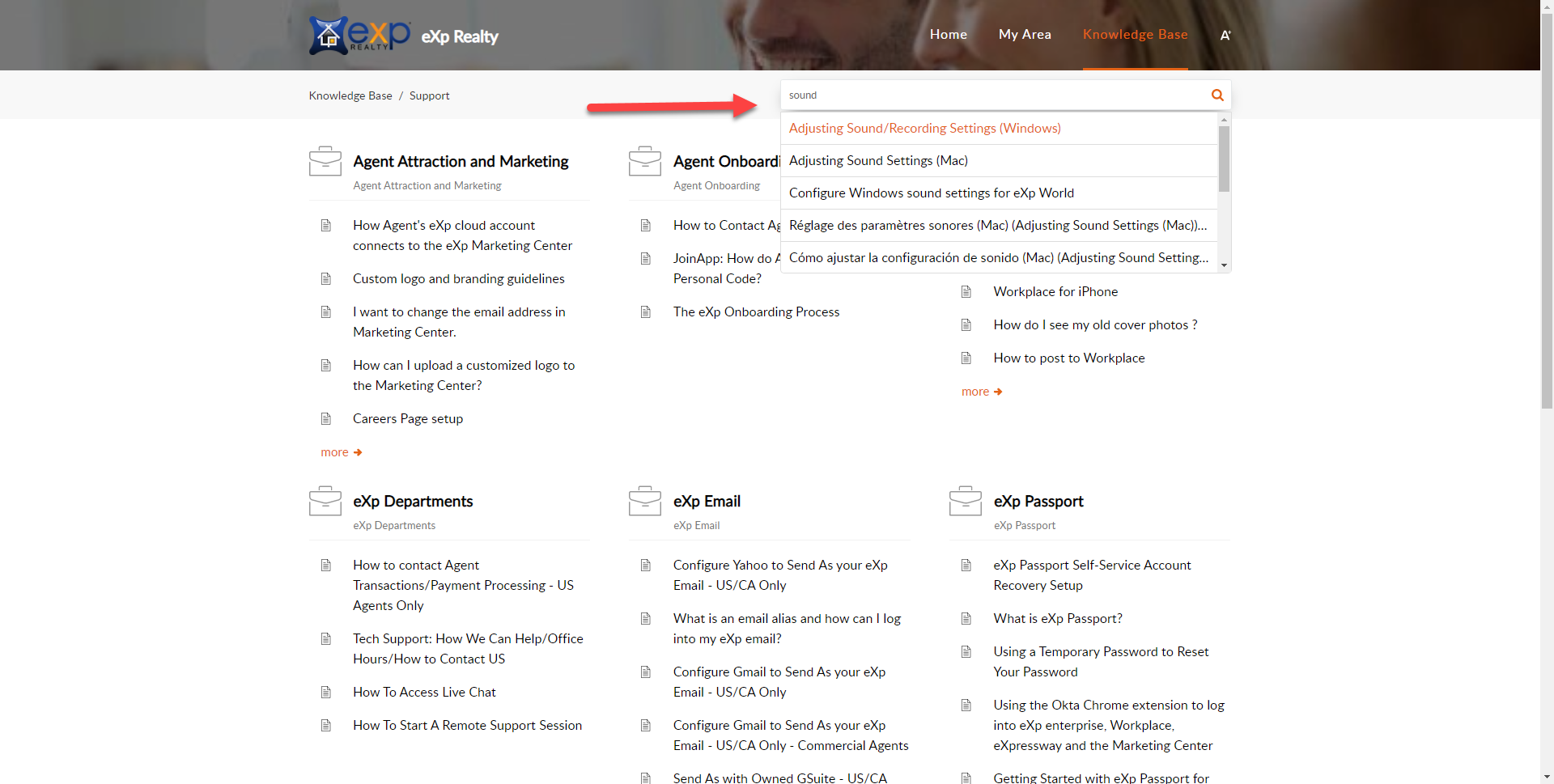Click document icon beside What is eXp Passport?
The width and height of the screenshot is (1554, 784).
(x=966, y=618)
